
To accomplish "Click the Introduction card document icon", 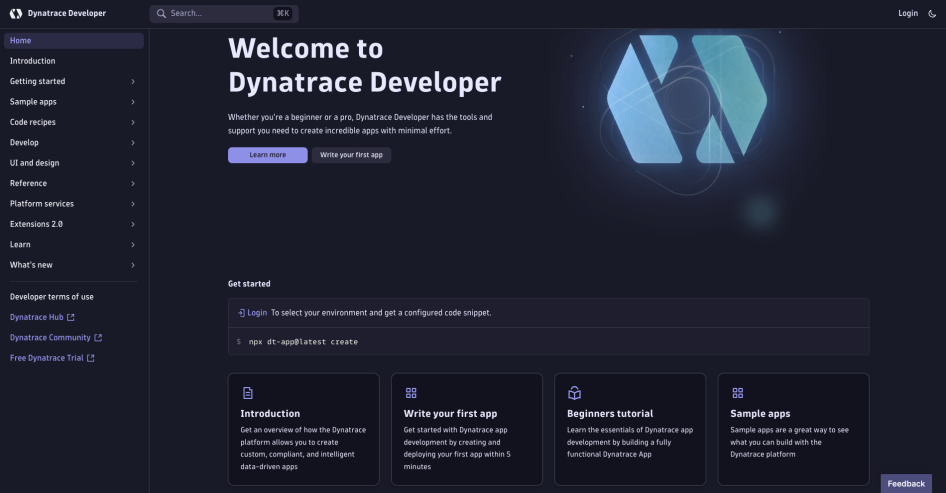I will 247,393.
